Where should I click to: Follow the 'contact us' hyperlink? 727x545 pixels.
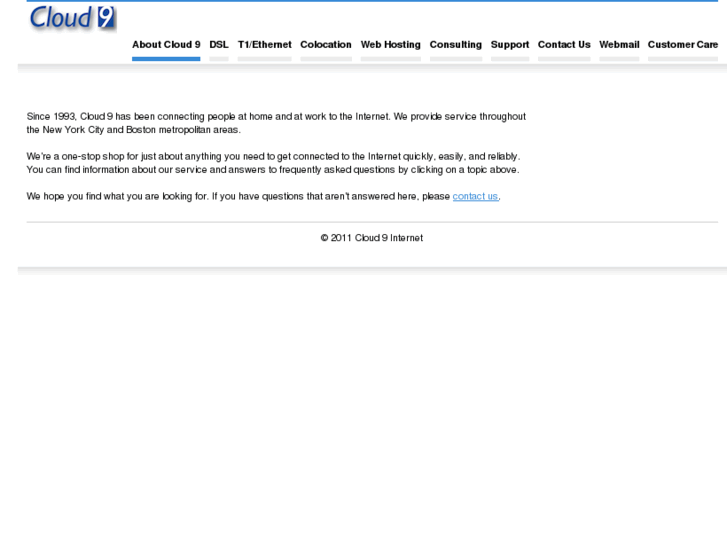475,196
